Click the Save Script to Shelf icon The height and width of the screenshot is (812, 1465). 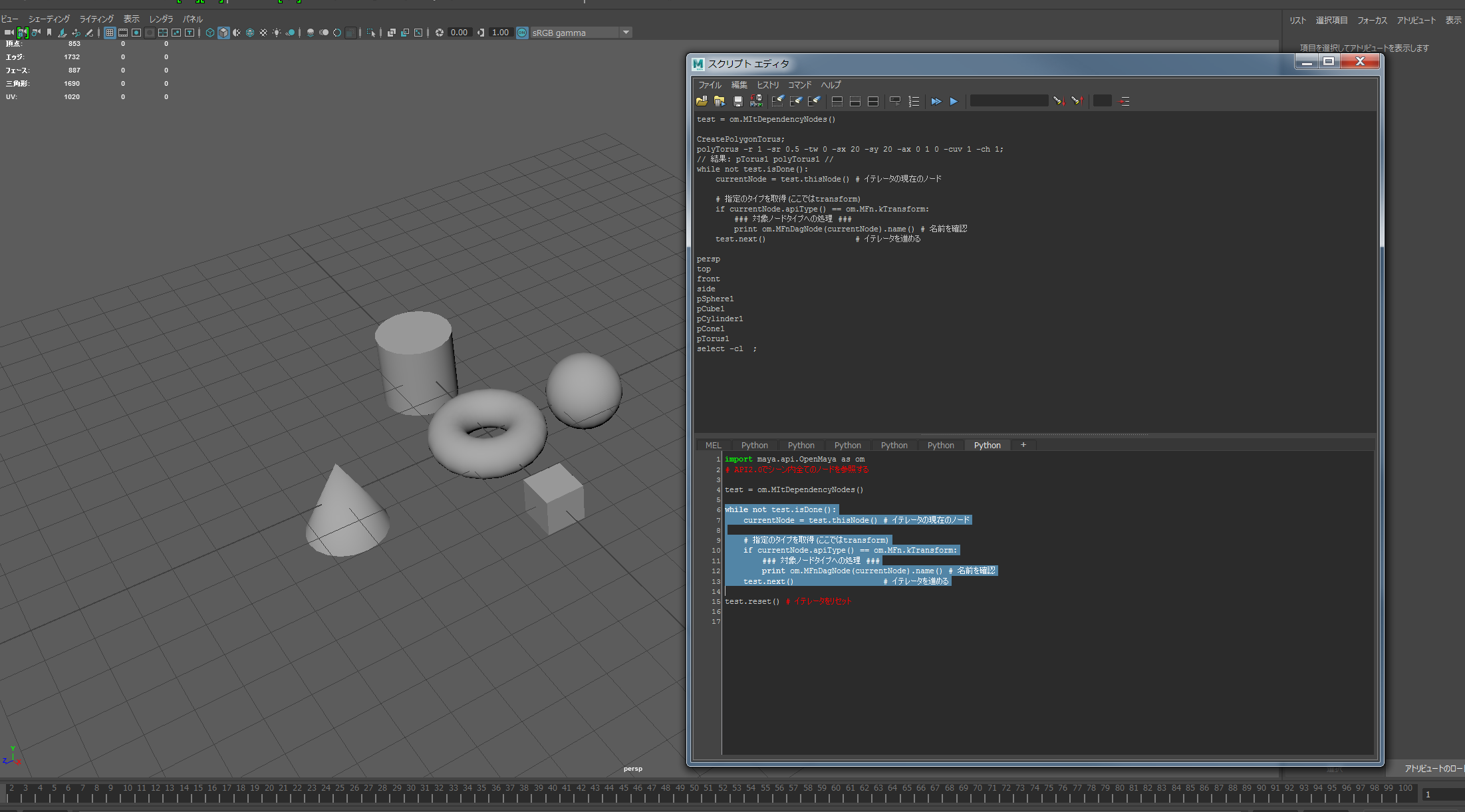pyautogui.click(x=756, y=101)
